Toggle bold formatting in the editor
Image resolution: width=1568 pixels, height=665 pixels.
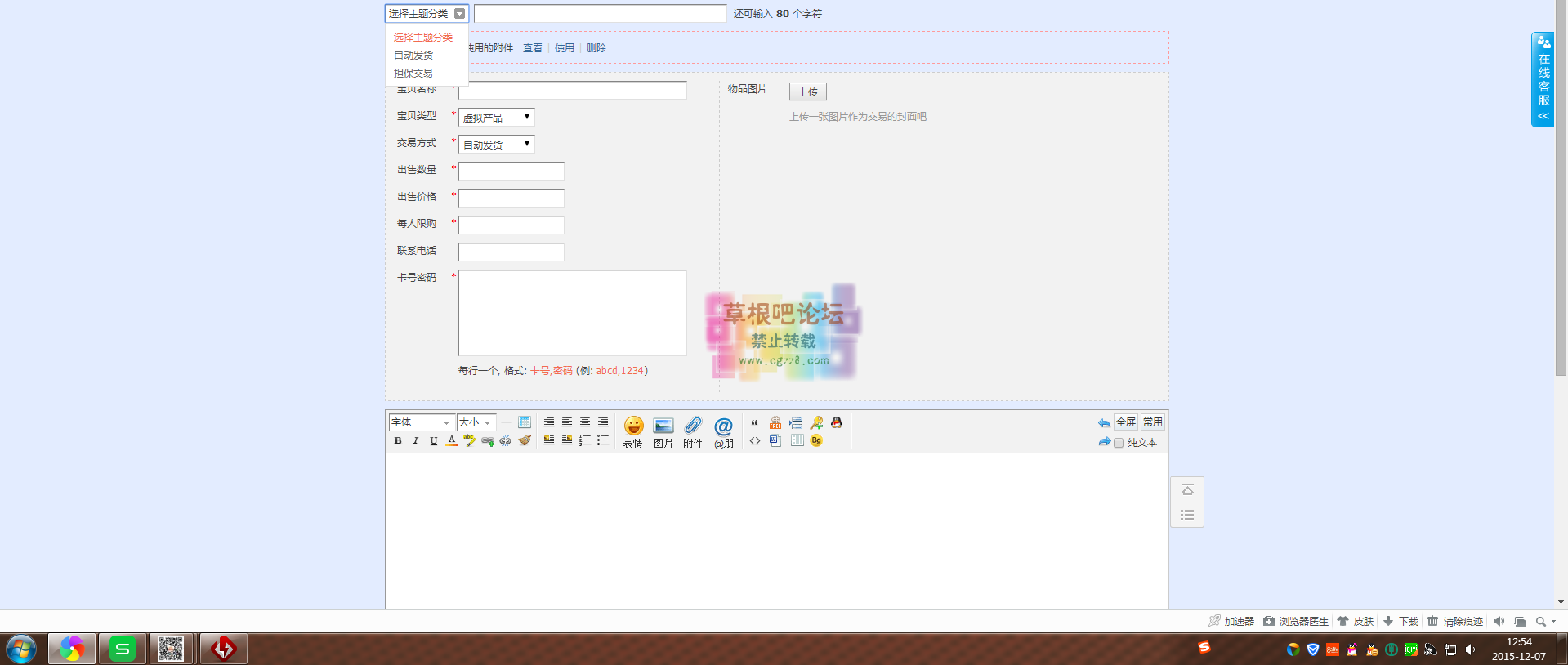click(398, 441)
